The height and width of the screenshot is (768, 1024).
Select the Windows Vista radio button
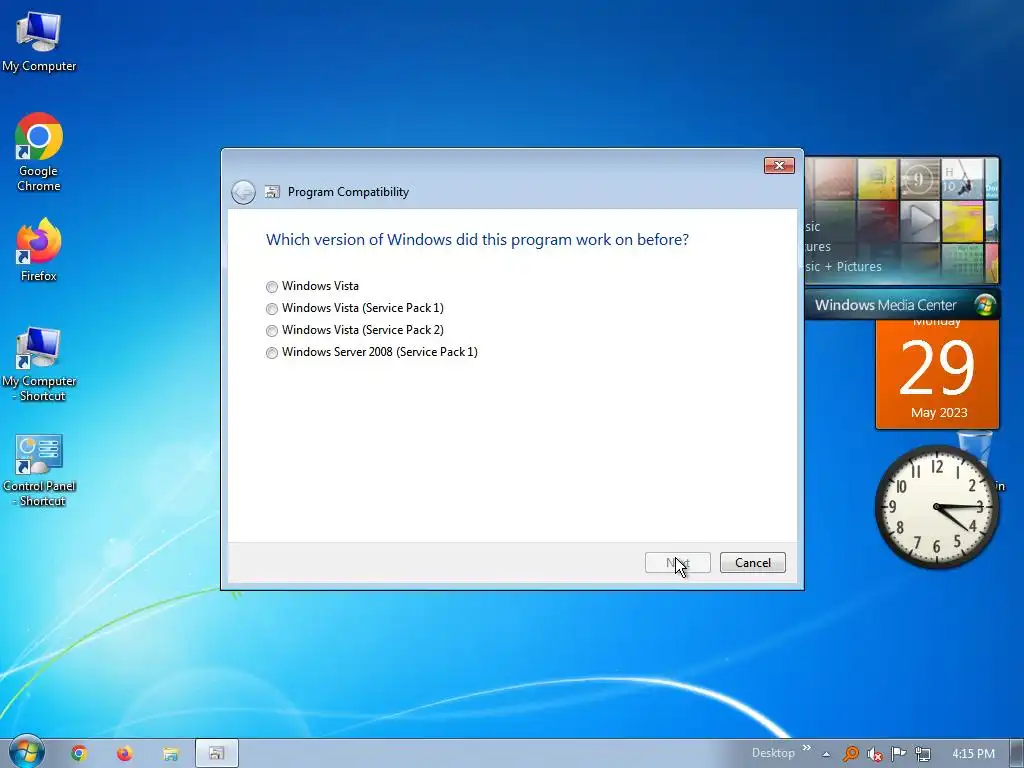pyautogui.click(x=272, y=287)
